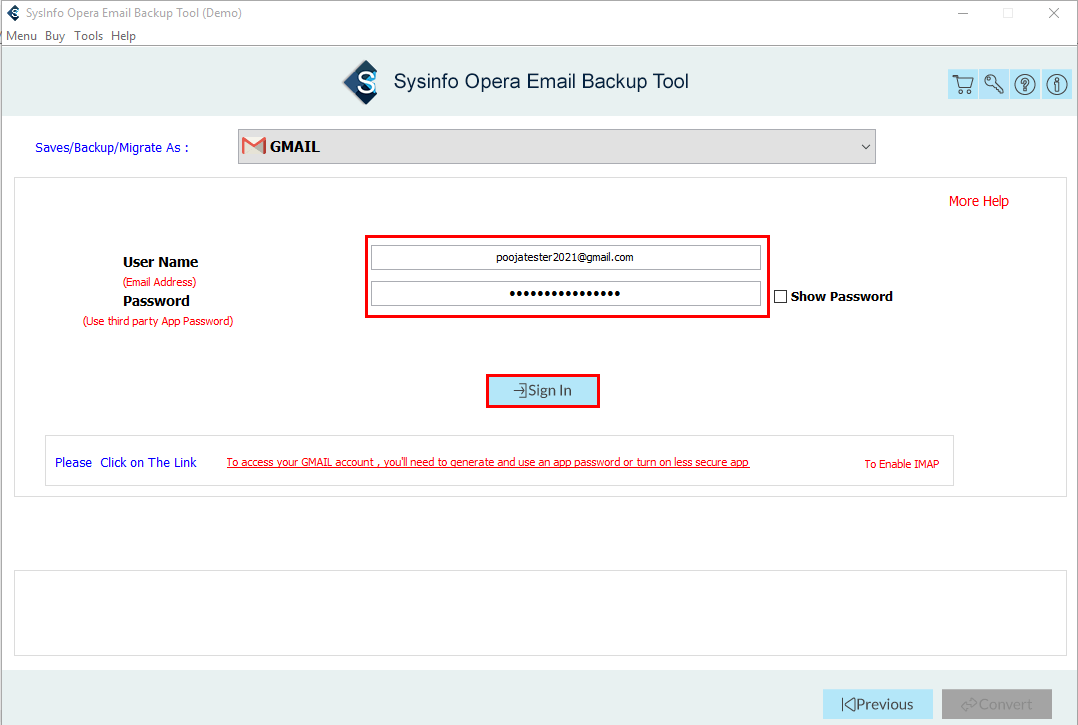Close the application window
The width and height of the screenshot is (1078, 725).
click(x=1053, y=13)
